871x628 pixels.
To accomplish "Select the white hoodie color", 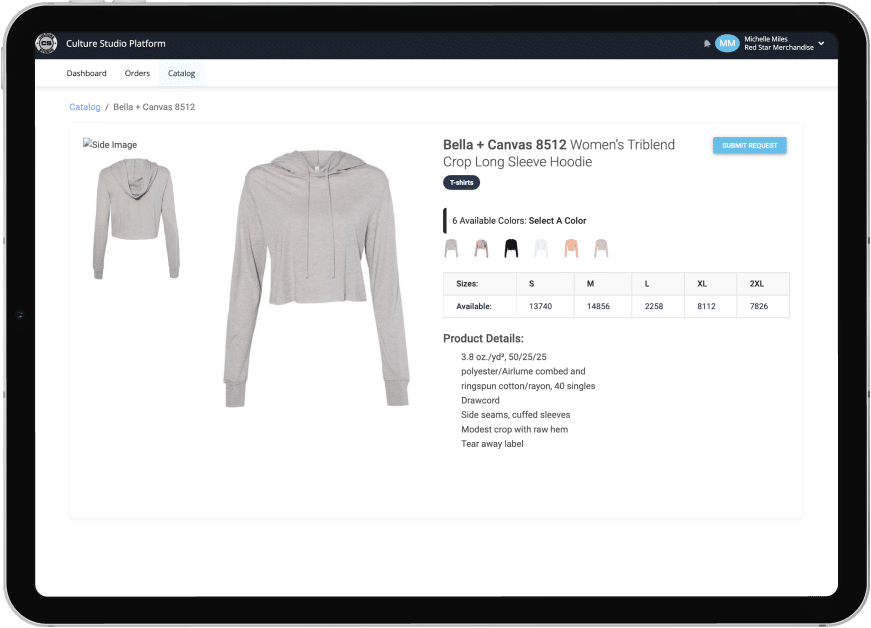I will click(x=541, y=248).
